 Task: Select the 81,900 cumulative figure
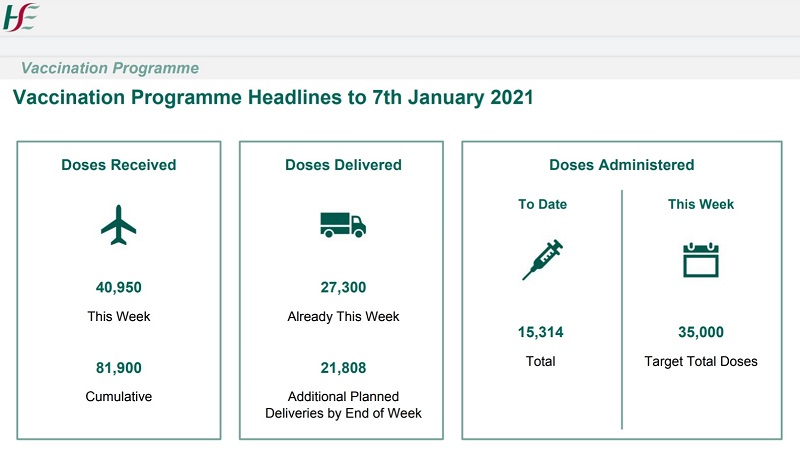[118, 368]
